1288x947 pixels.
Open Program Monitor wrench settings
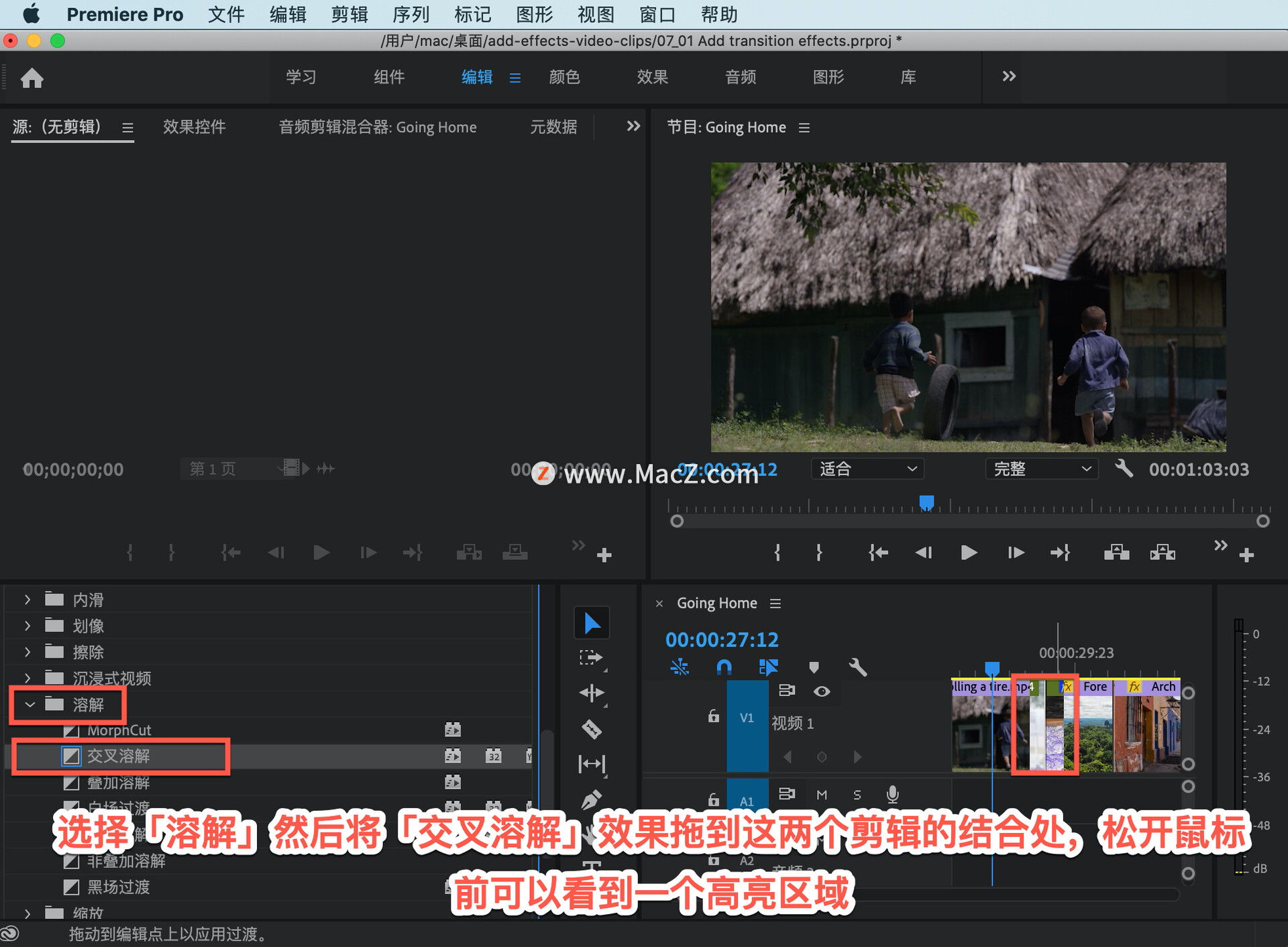pos(1124,468)
